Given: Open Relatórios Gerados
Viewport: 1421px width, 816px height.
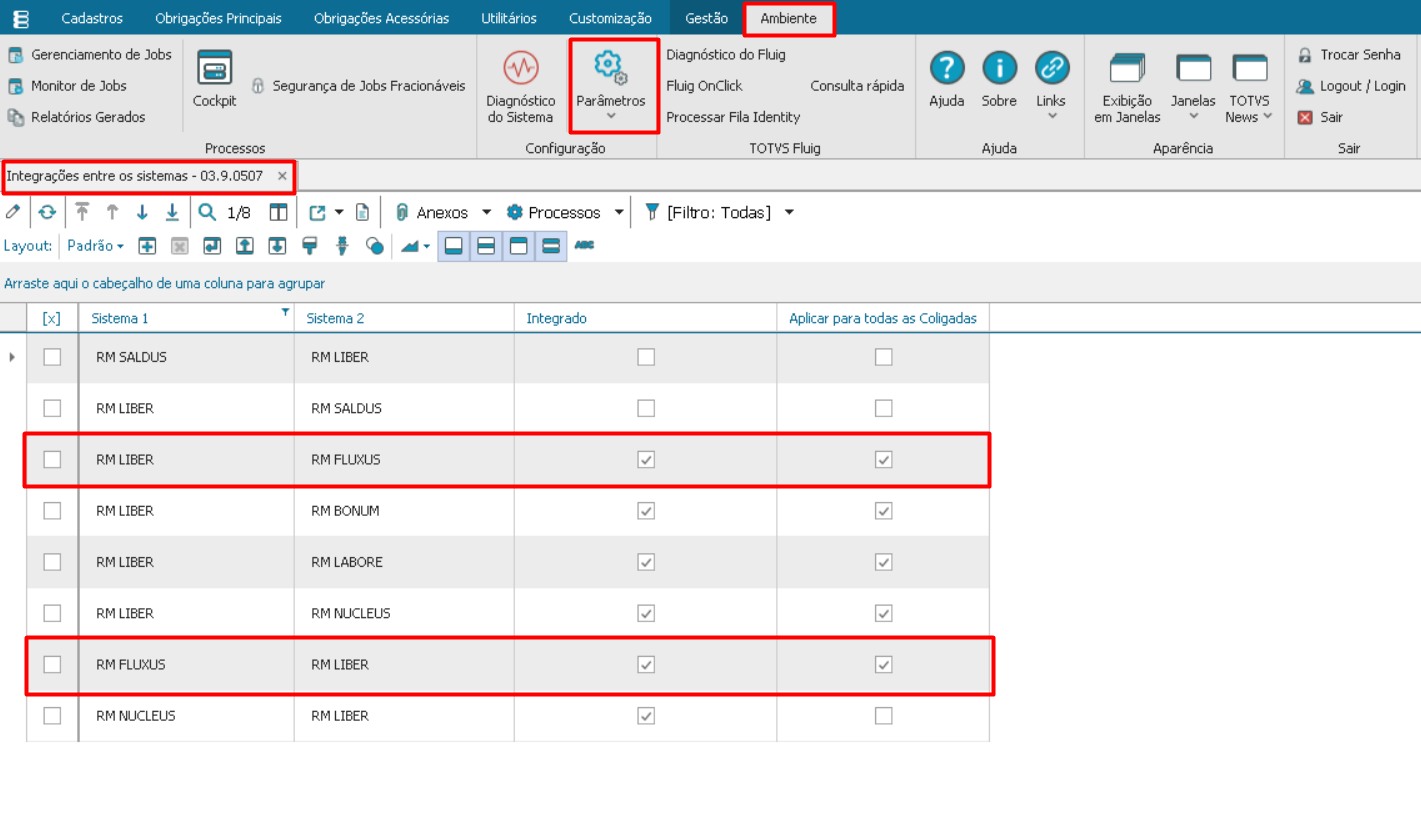Looking at the screenshot, I should 77,117.
